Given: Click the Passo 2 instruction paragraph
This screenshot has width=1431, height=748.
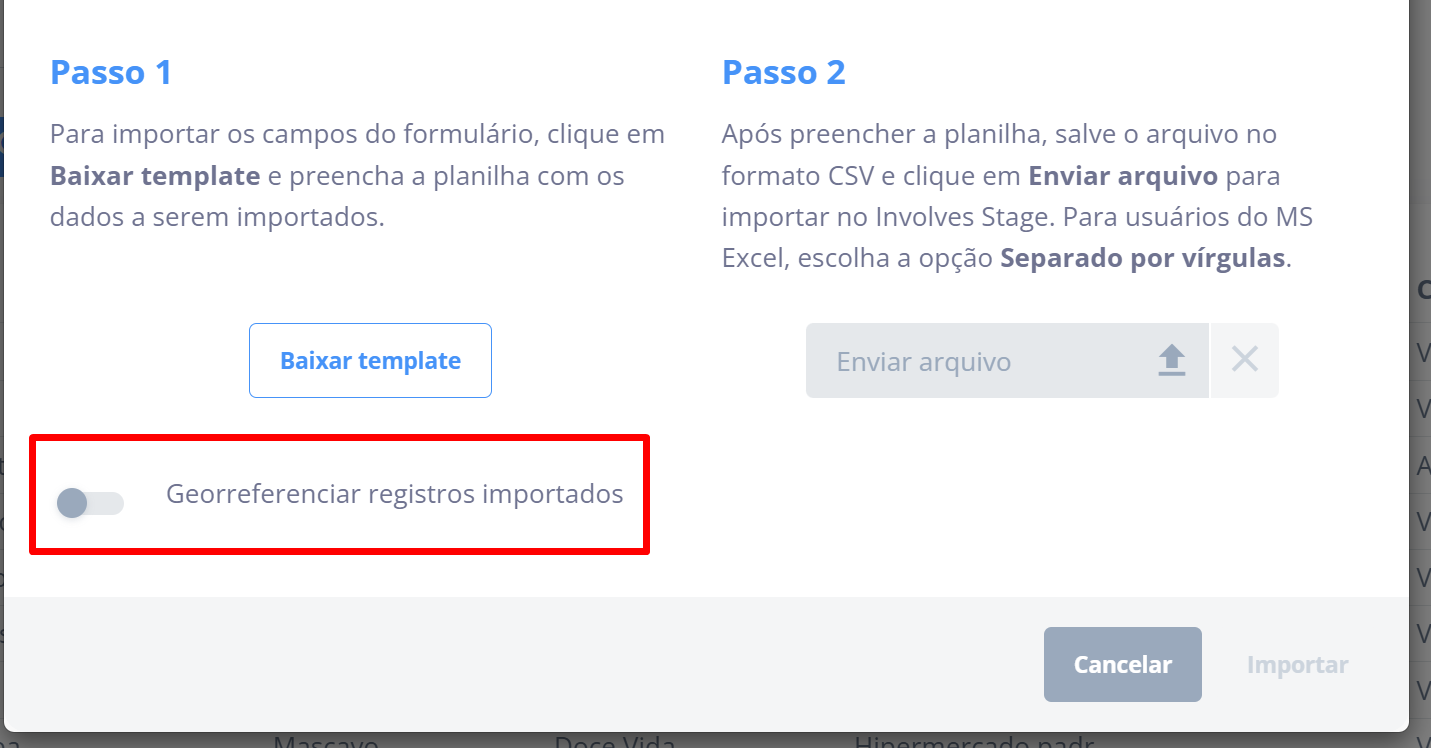Looking at the screenshot, I should (x=1017, y=197).
